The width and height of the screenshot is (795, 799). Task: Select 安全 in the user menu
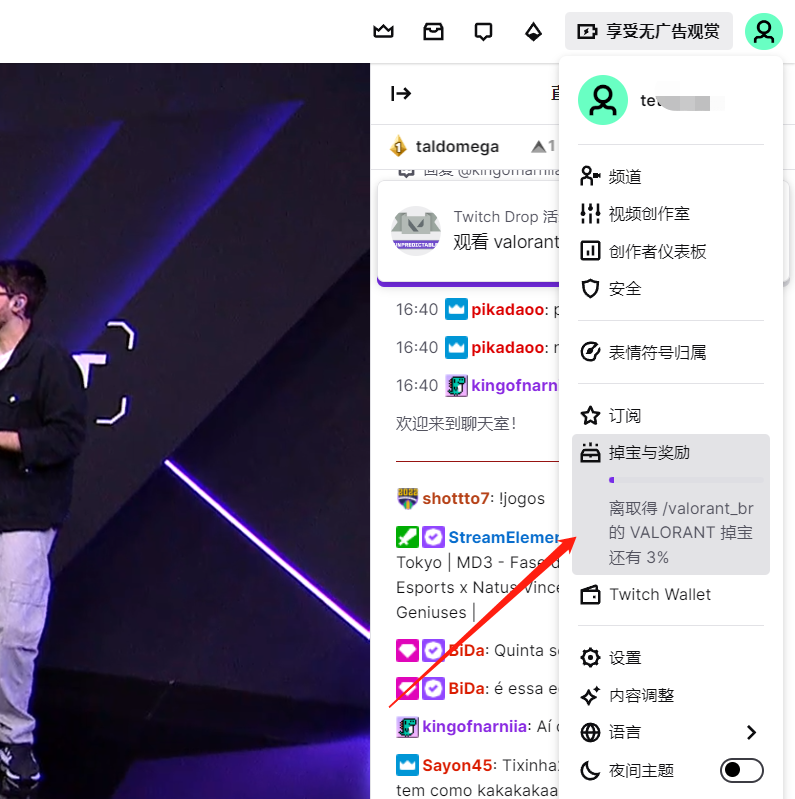tap(671, 289)
